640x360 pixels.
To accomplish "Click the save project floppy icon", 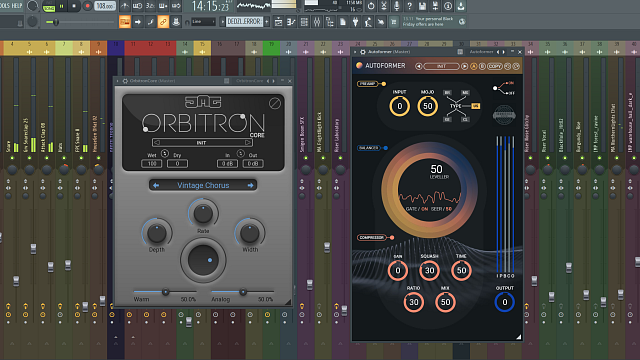I will [422, 6].
